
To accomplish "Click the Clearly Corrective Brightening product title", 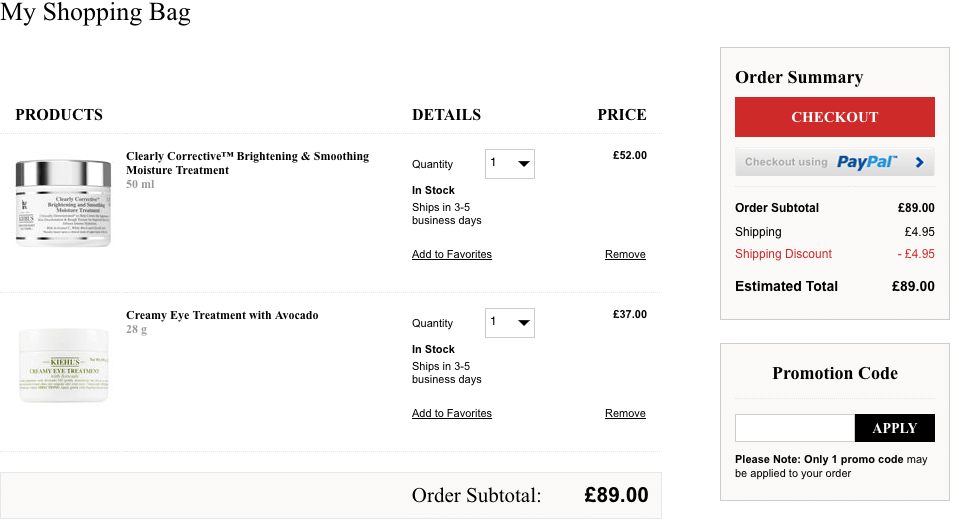I will (x=247, y=163).
